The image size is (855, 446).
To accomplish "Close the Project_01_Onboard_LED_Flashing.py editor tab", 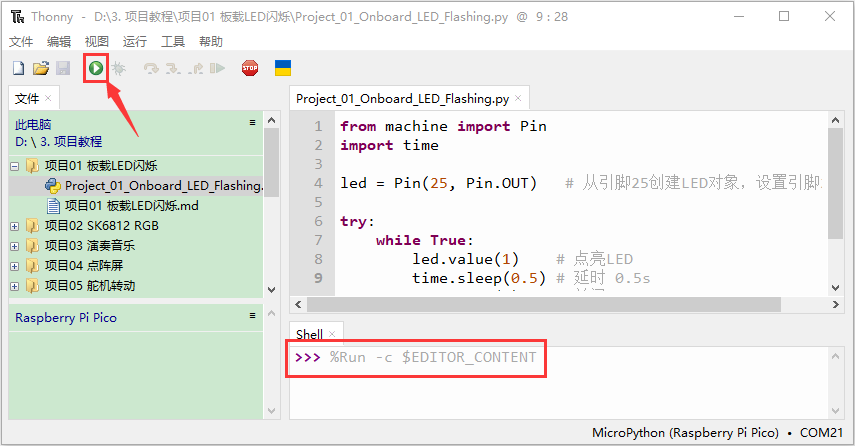I will 518,98.
